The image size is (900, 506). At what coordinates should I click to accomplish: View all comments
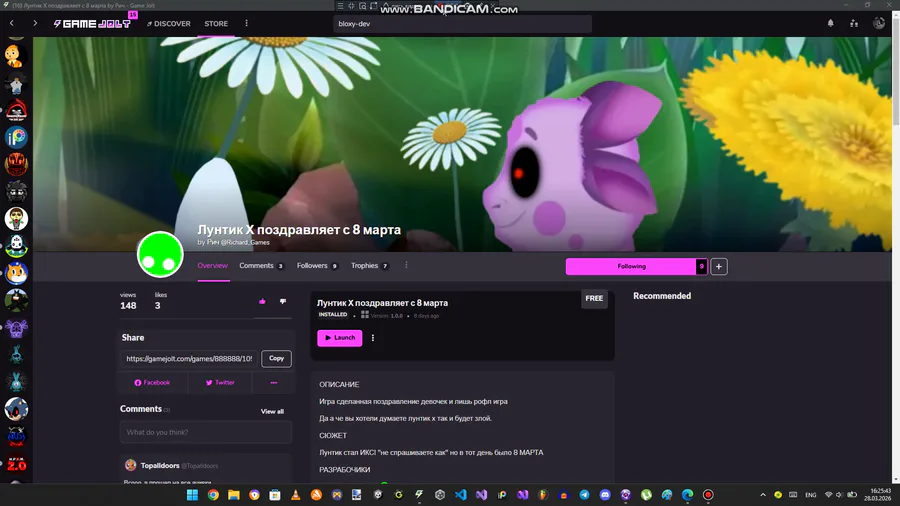tap(272, 411)
